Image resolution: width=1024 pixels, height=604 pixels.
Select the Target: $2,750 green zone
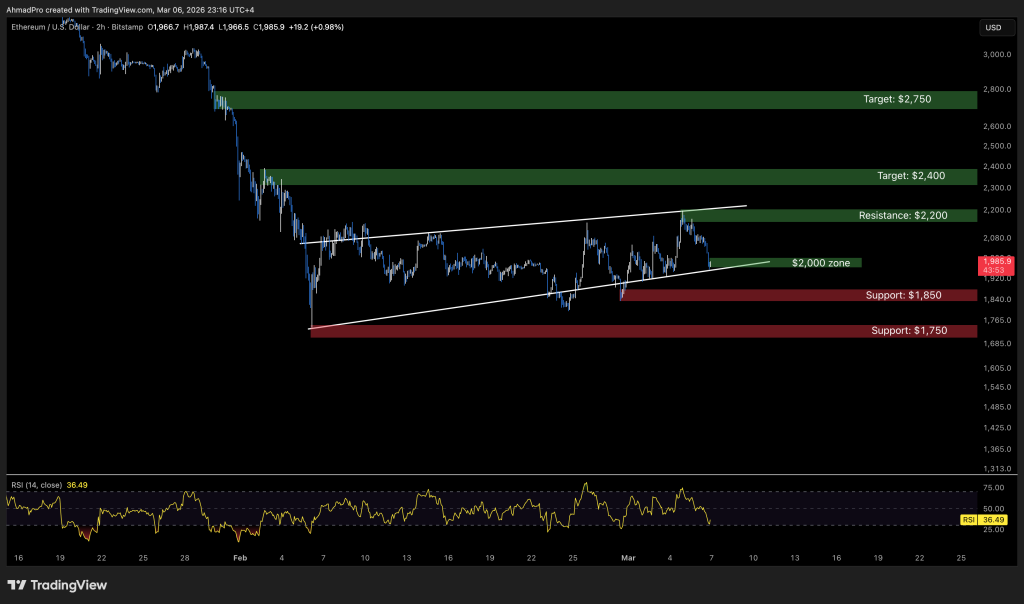(600, 100)
